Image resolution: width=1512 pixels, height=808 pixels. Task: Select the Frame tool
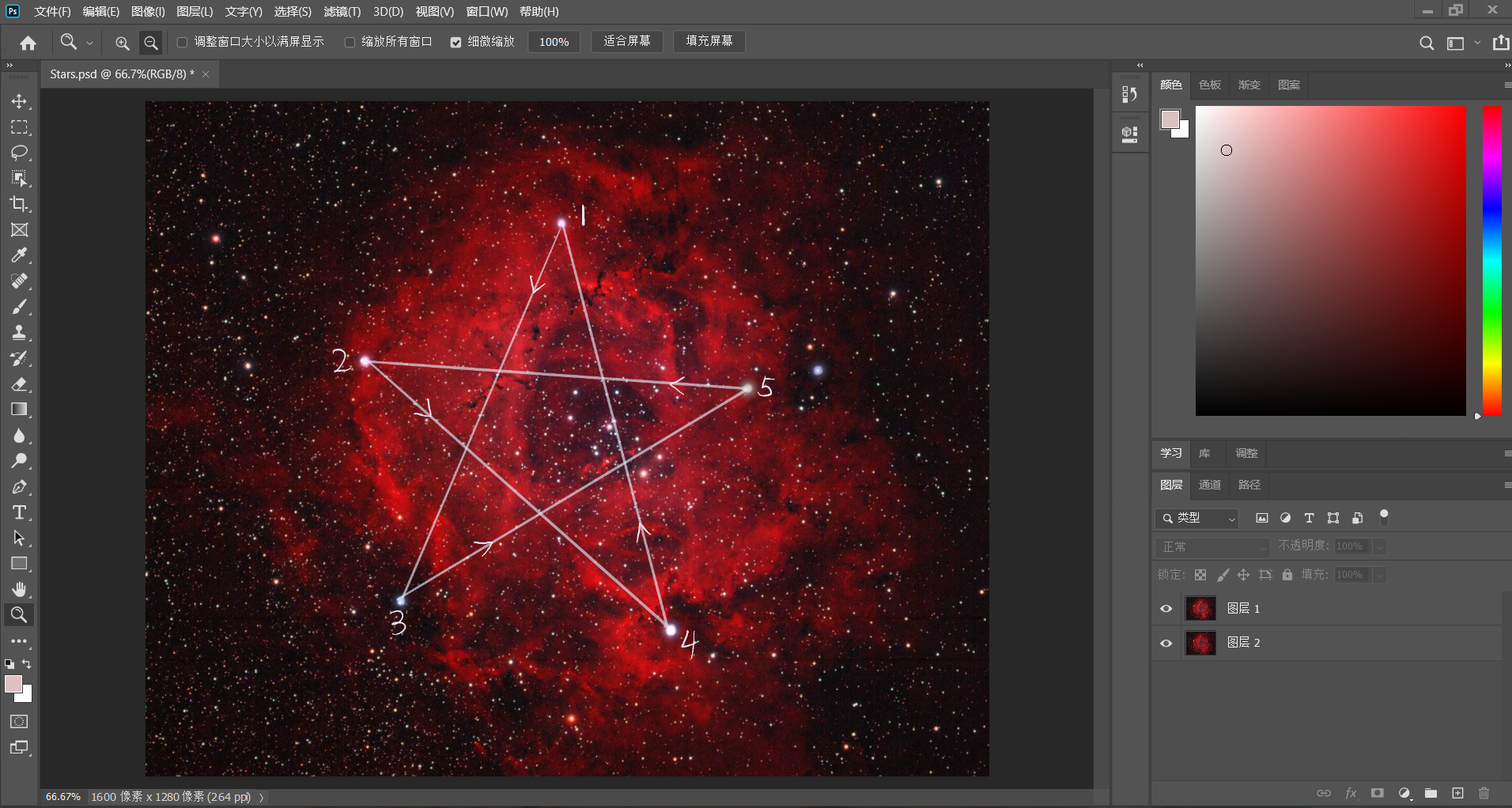pos(20,230)
